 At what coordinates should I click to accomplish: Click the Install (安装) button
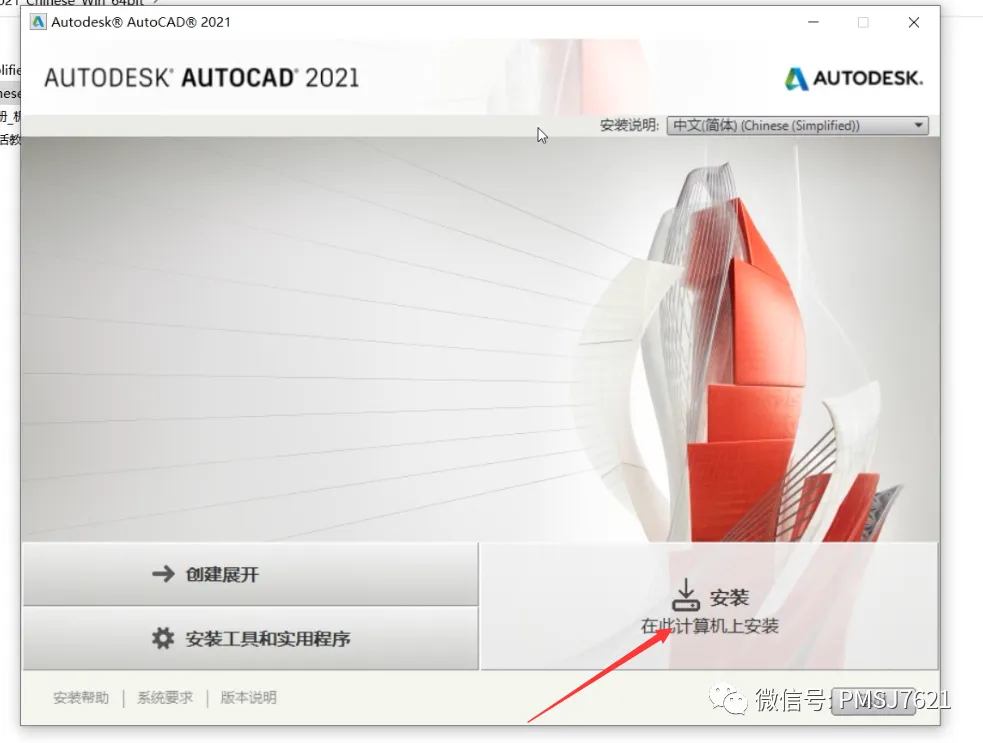(709, 606)
